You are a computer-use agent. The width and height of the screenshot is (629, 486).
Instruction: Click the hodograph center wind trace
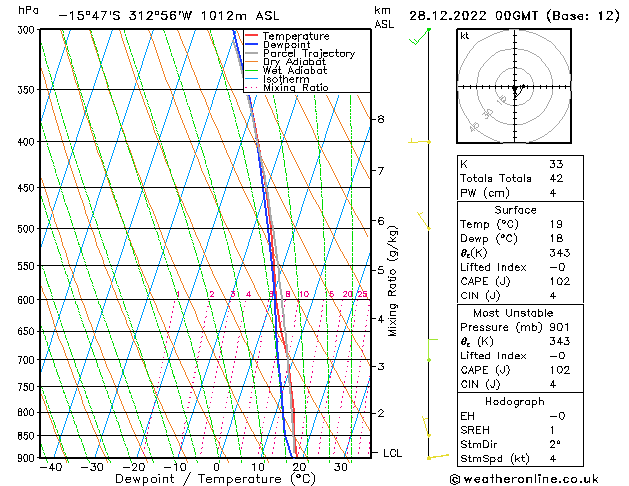click(x=518, y=91)
